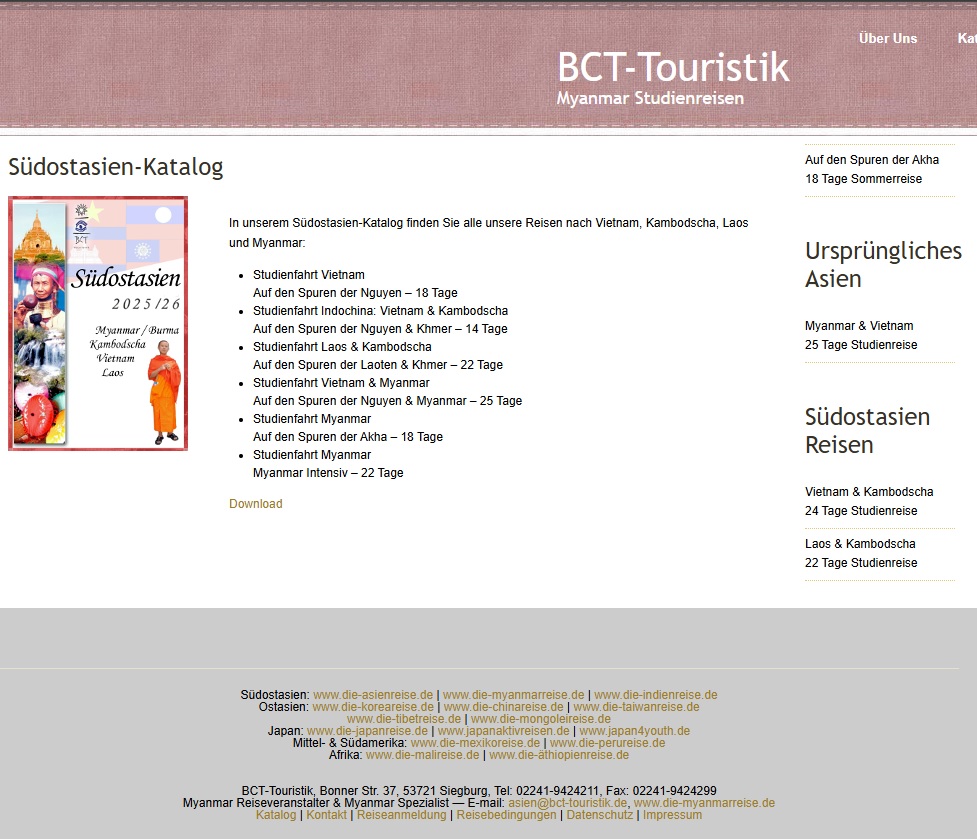Click 'Auf den Spuren der Laoten & Khmer – 22 Tage'
This screenshot has height=839, width=977.
(x=378, y=365)
